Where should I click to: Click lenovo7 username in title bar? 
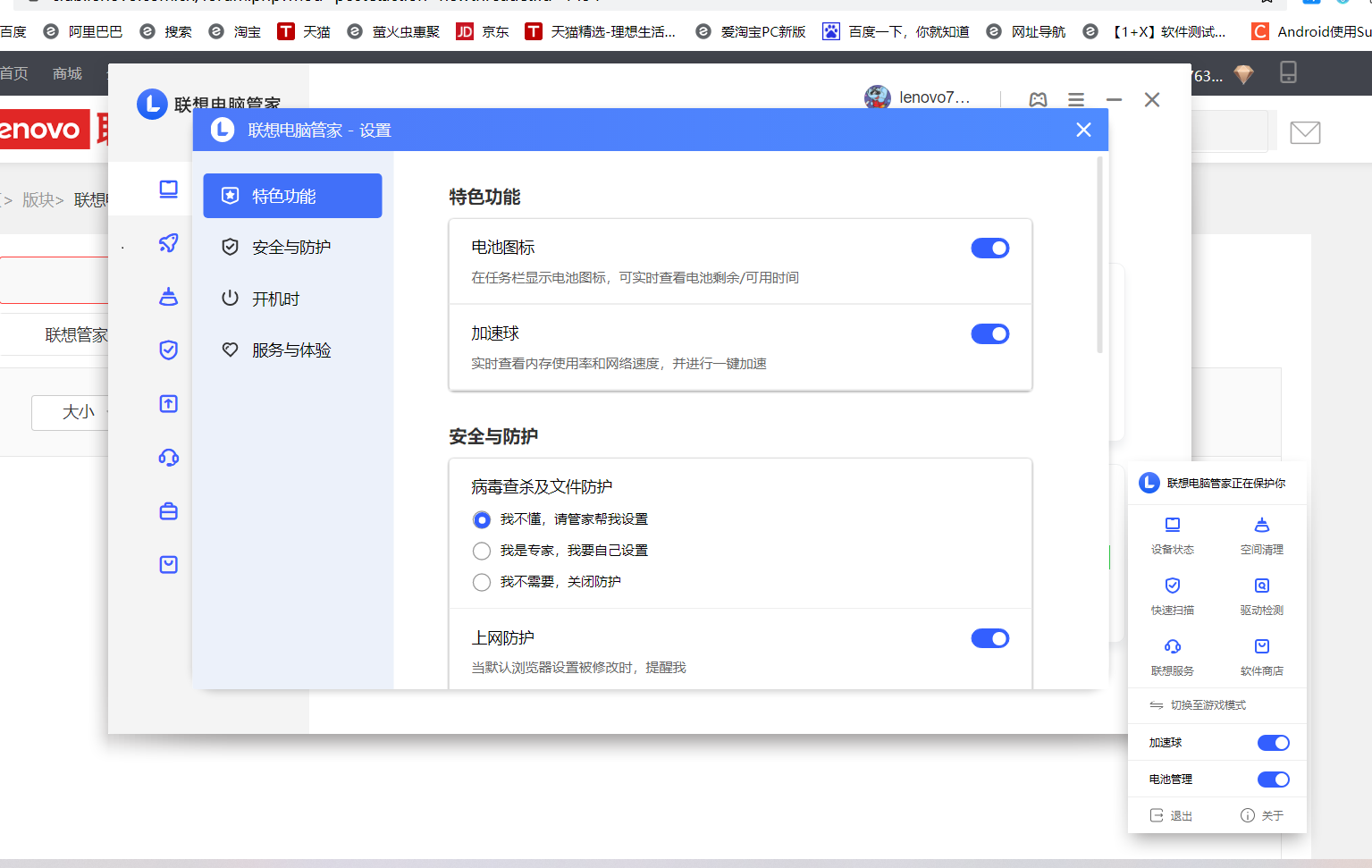click(x=934, y=97)
